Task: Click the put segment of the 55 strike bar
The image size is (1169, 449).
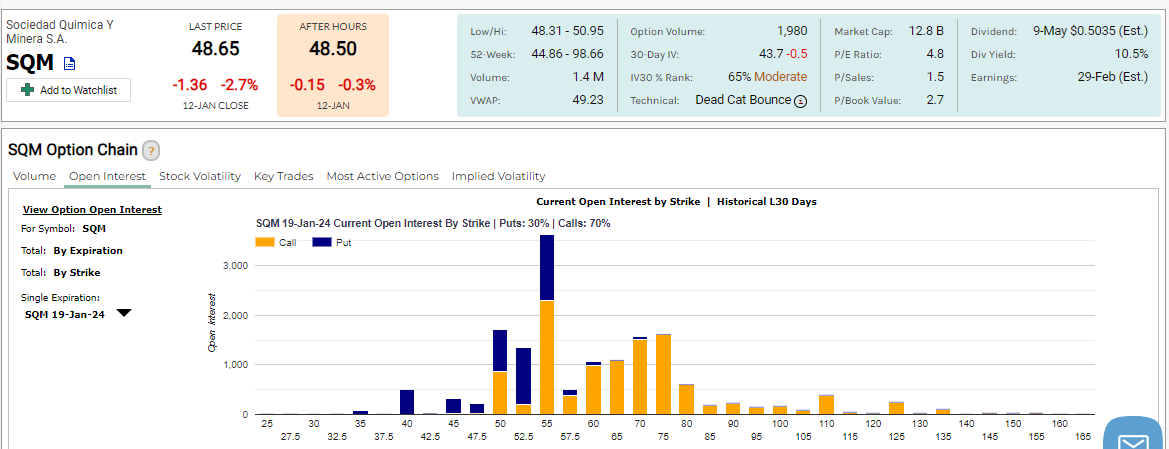Action: [x=546, y=268]
